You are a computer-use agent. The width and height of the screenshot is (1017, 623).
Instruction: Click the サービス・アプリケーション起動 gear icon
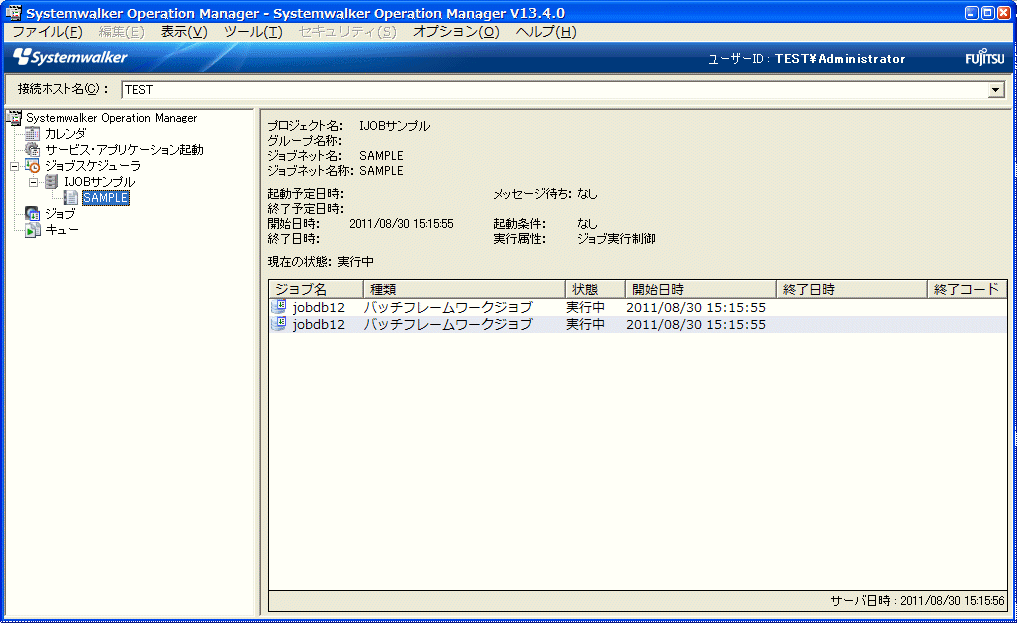32,150
